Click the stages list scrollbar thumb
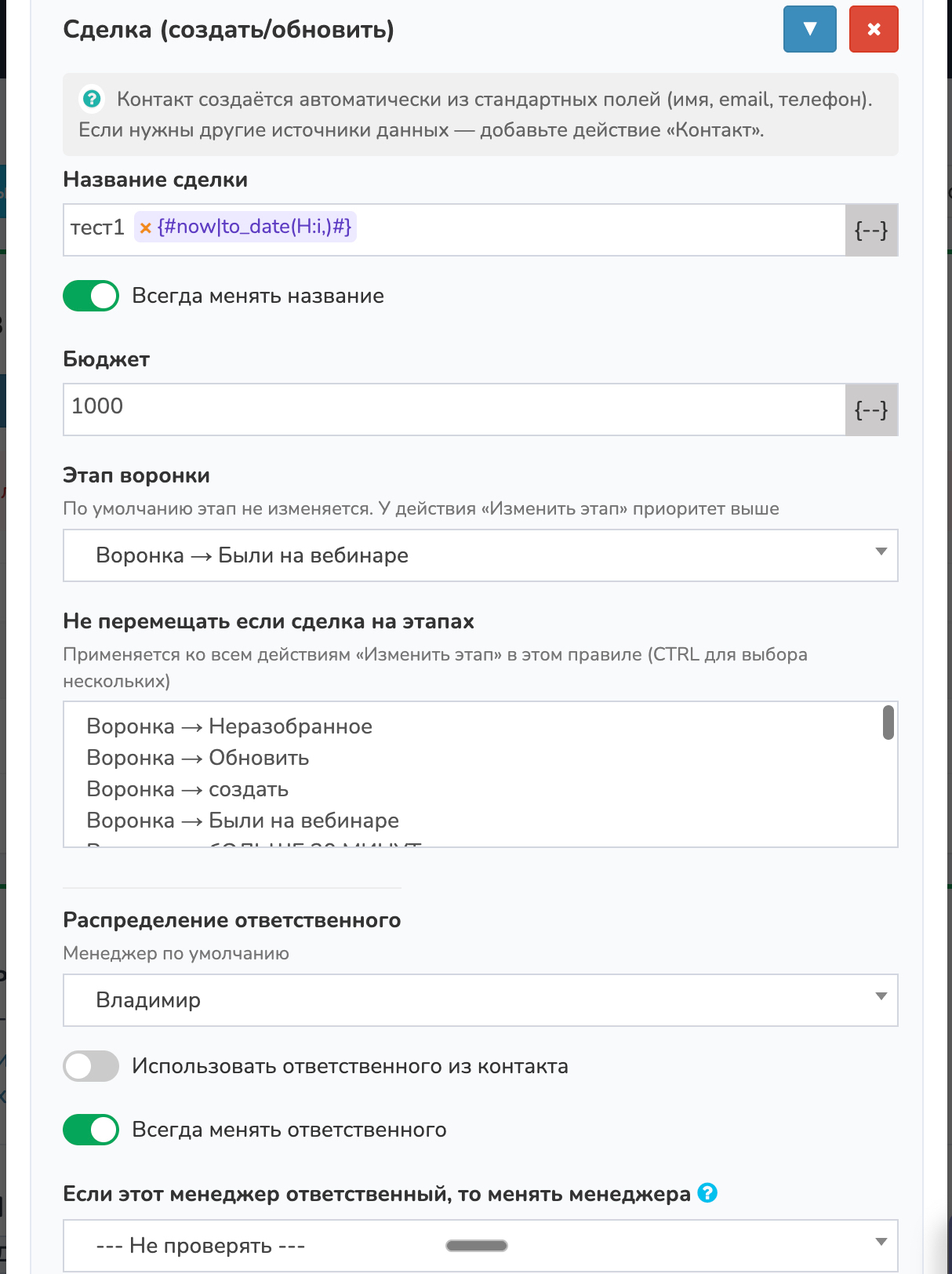Image resolution: width=952 pixels, height=1274 pixels. click(x=888, y=723)
